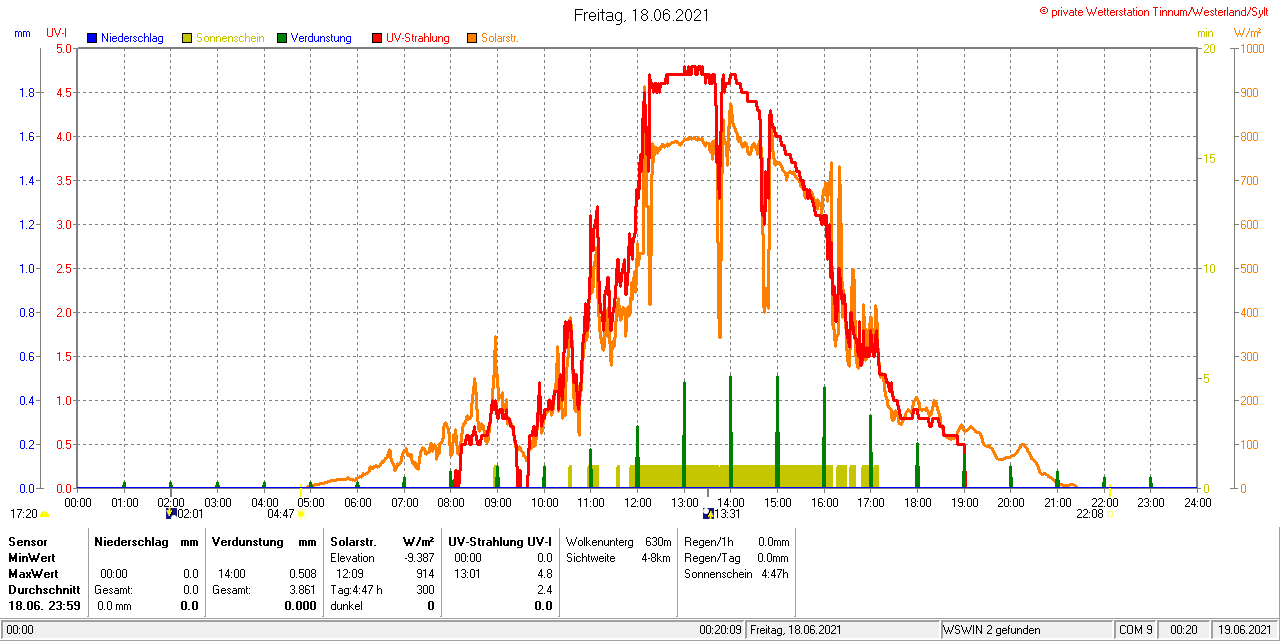
Task: Click the MinWert row label
Action: (x=31, y=557)
